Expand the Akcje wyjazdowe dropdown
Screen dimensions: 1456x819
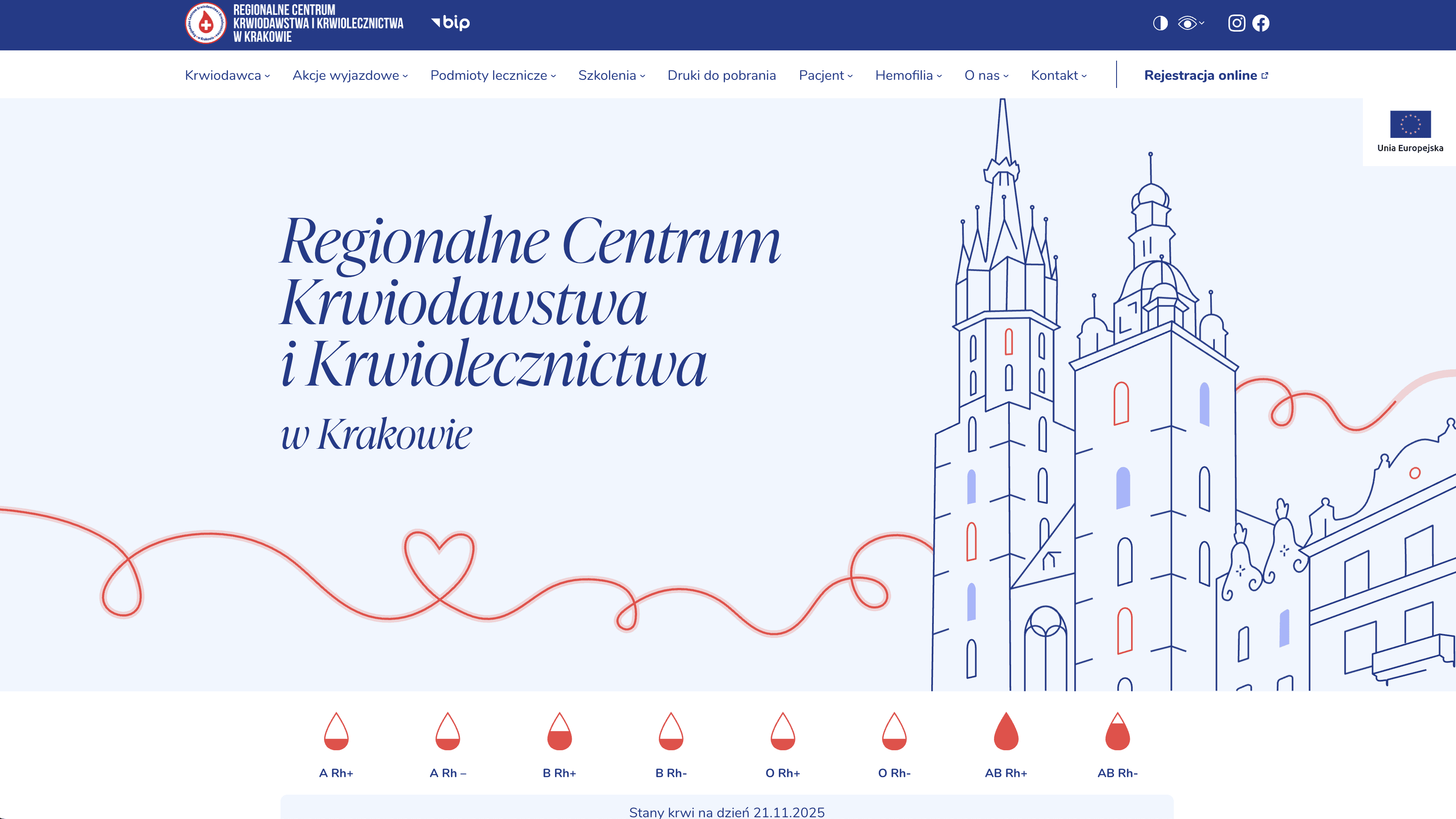pos(350,76)
